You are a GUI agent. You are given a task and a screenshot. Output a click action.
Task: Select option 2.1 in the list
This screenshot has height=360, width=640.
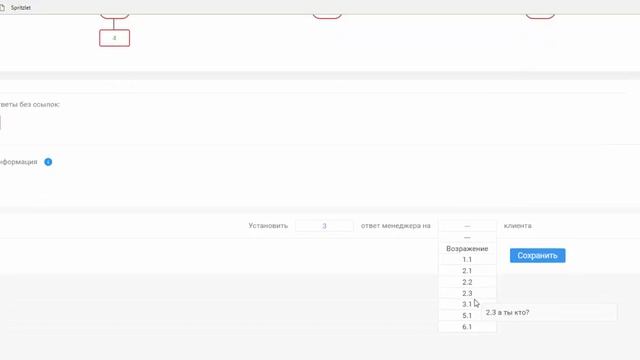point(467,271)
